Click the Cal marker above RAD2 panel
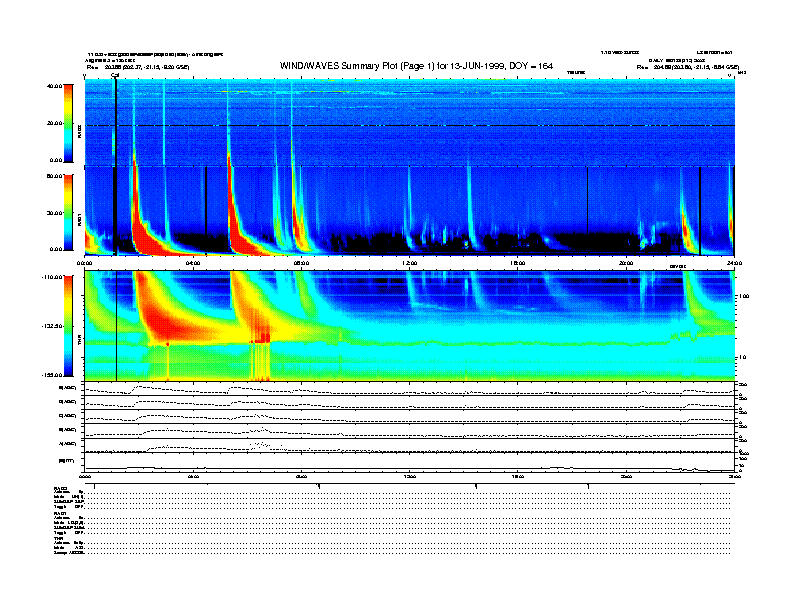 [x=115, y=75]
